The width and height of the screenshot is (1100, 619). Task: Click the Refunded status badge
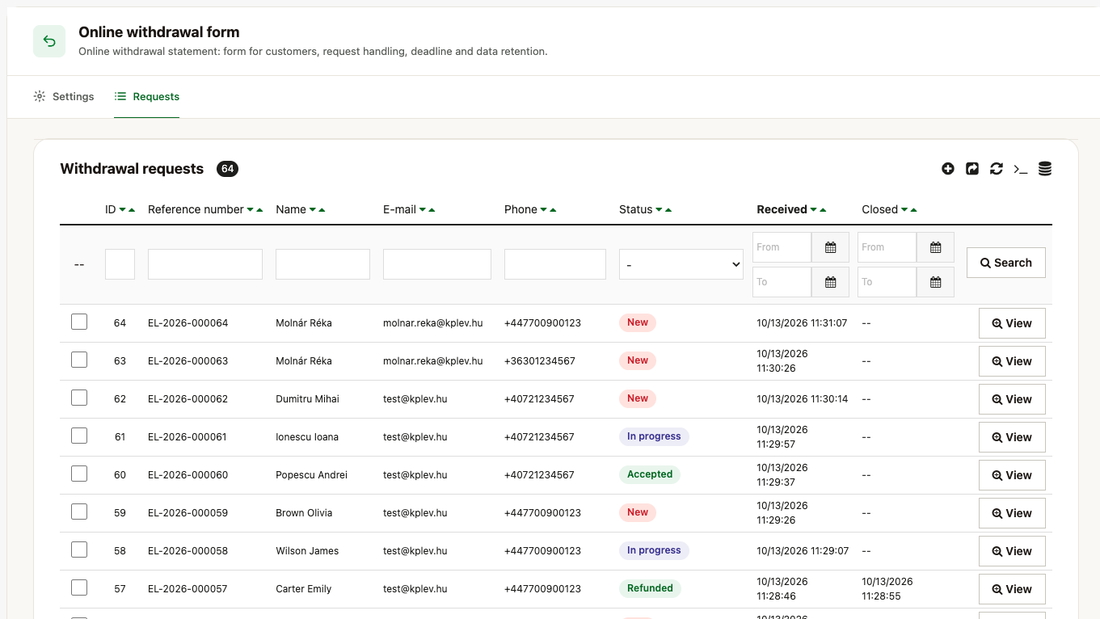(650, 588)
